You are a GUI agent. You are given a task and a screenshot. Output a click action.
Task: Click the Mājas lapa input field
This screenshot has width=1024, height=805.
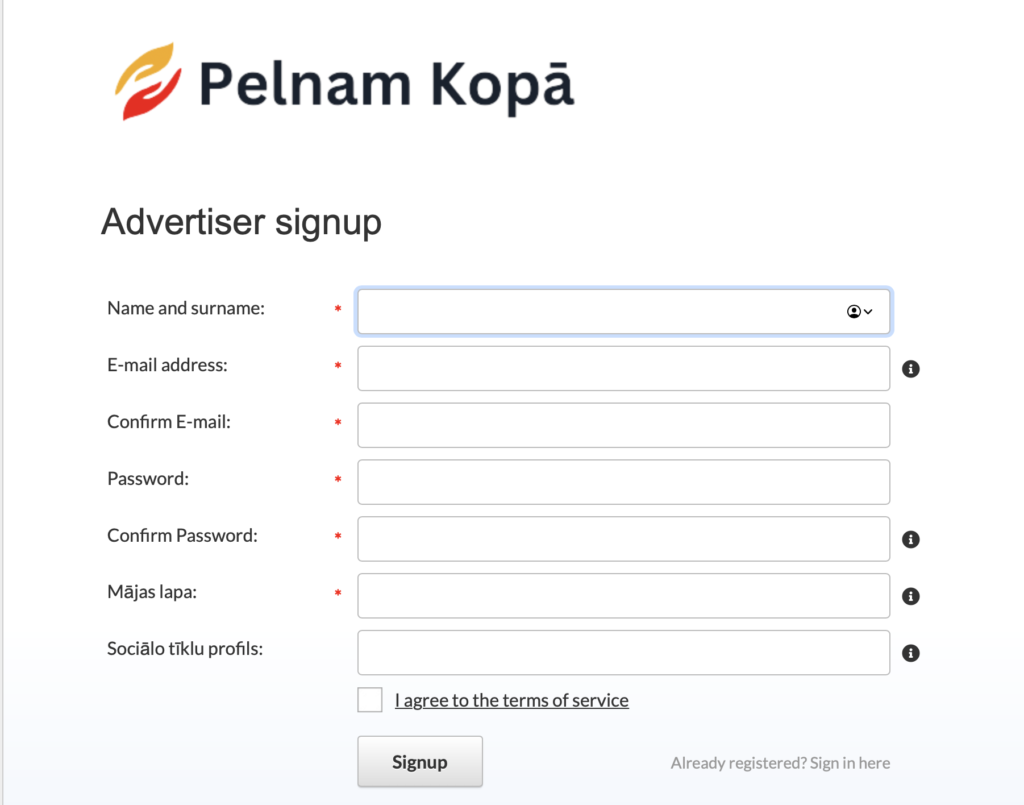(x=623, y=597)
